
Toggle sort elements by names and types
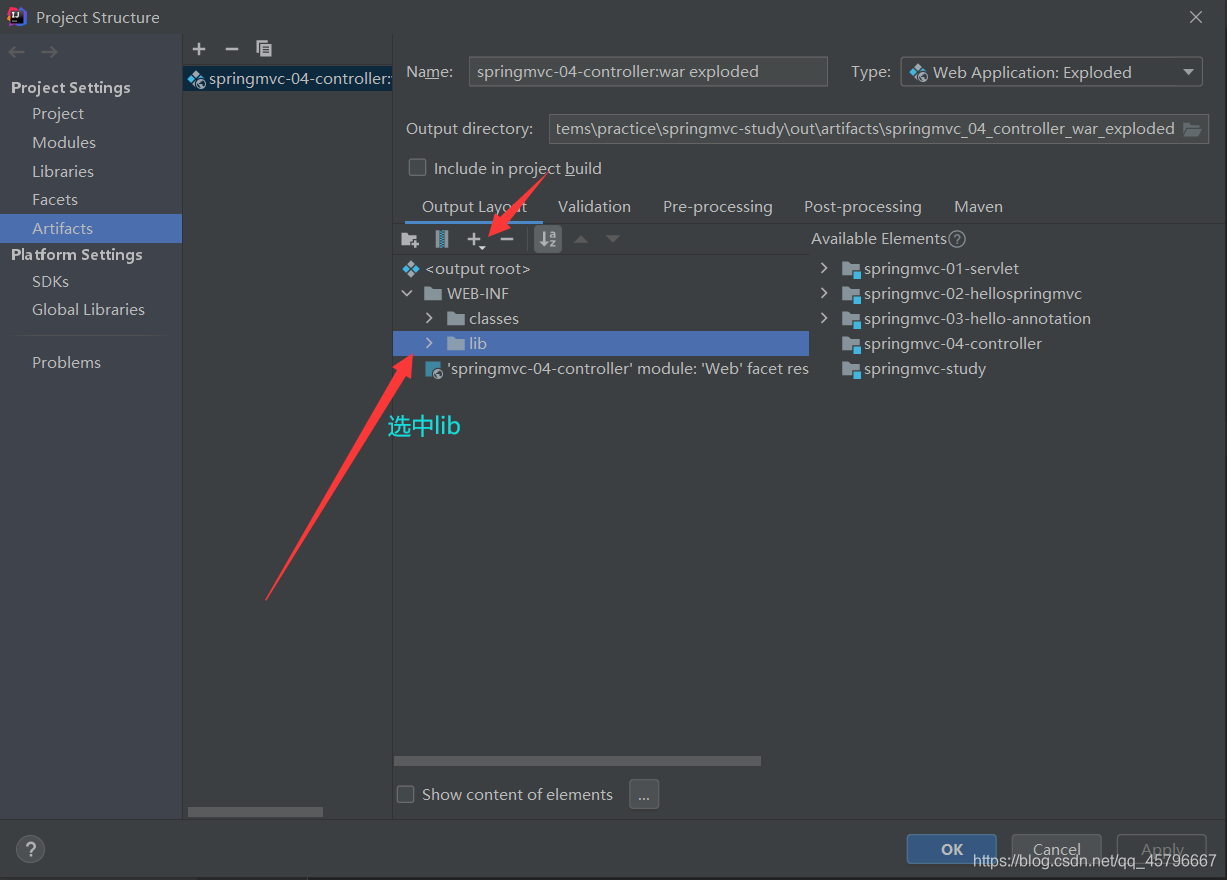tap(548, 239)
